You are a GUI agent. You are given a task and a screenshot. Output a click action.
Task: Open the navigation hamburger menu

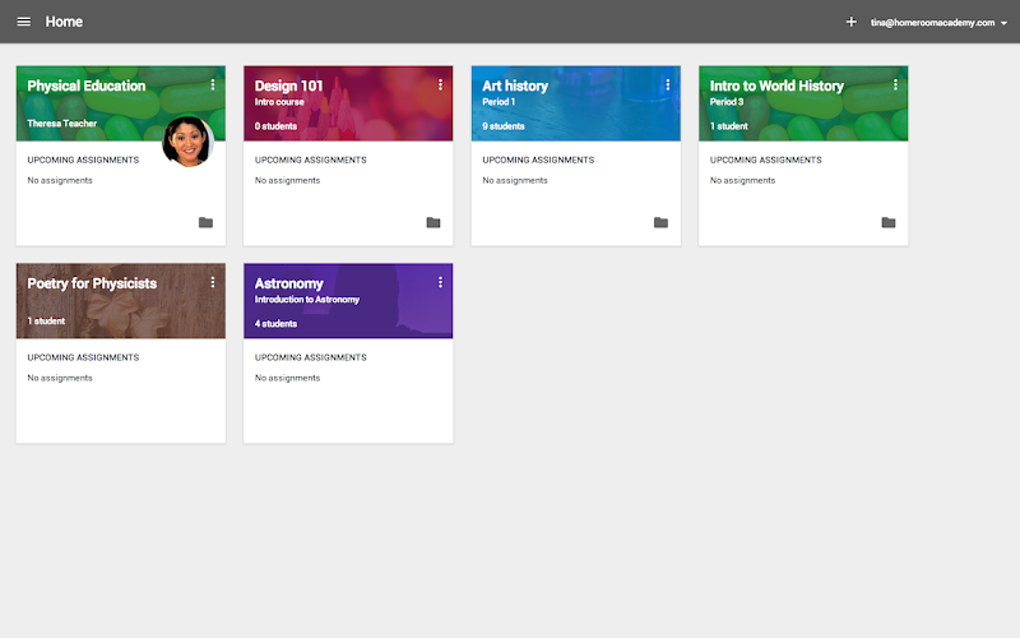23,21
